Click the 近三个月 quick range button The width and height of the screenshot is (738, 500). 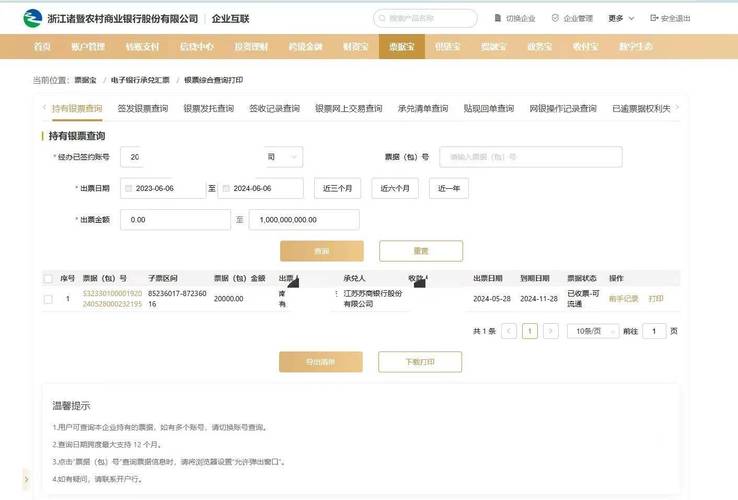tap(337, 188)
